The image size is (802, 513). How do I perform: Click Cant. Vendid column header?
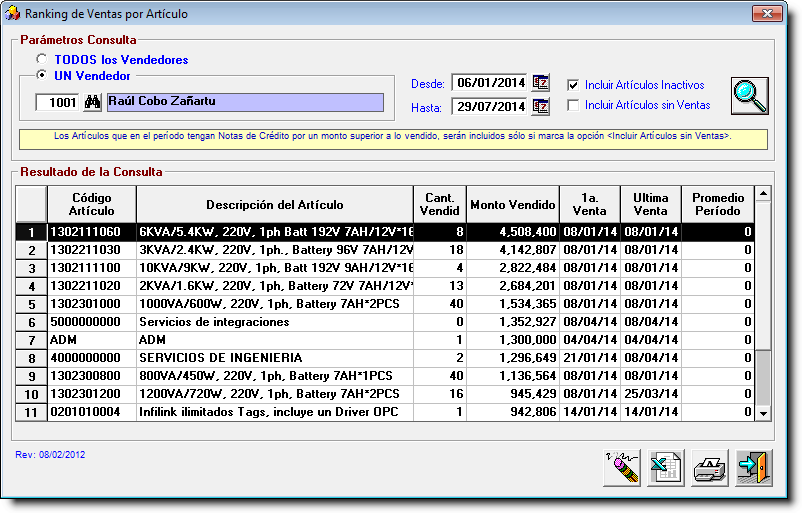click(439, 204)
